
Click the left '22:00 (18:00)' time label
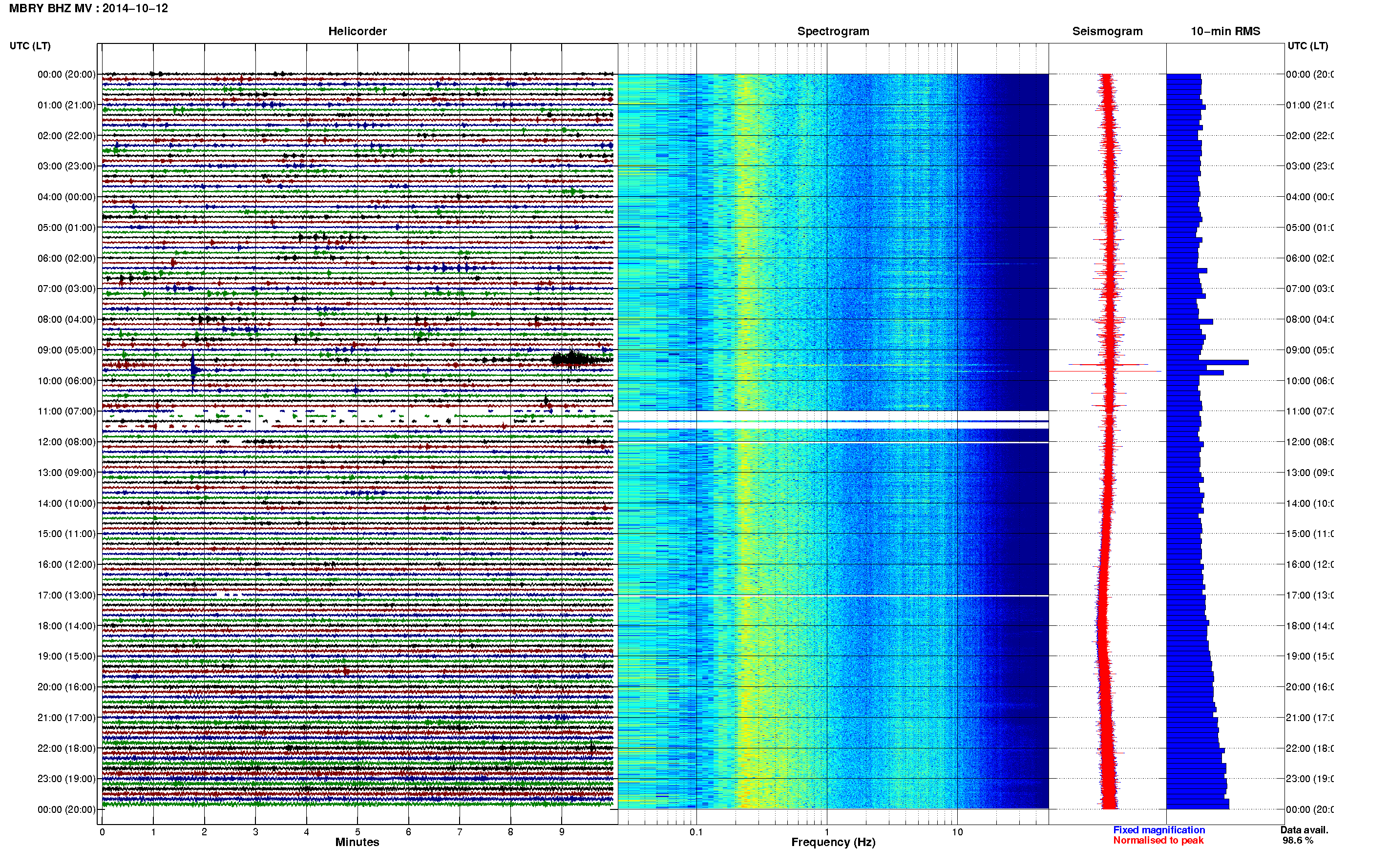(66, 748)
